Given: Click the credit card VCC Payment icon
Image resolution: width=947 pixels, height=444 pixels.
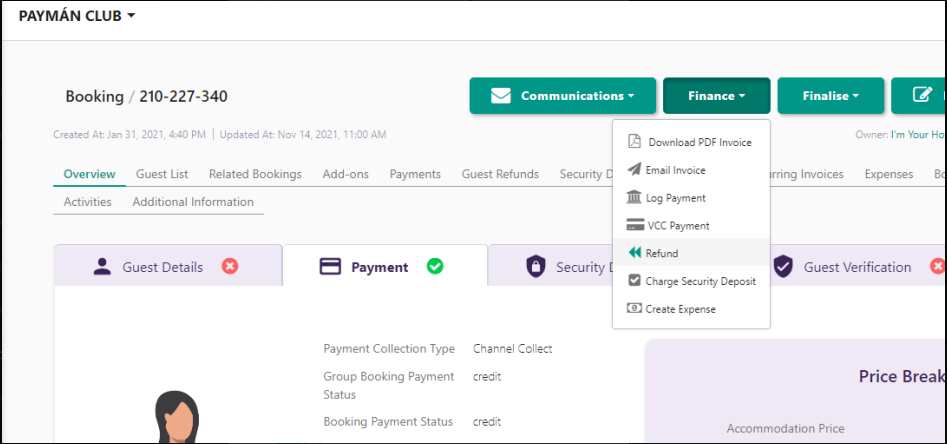Looking at the screenshot, I should coord(635,225).
